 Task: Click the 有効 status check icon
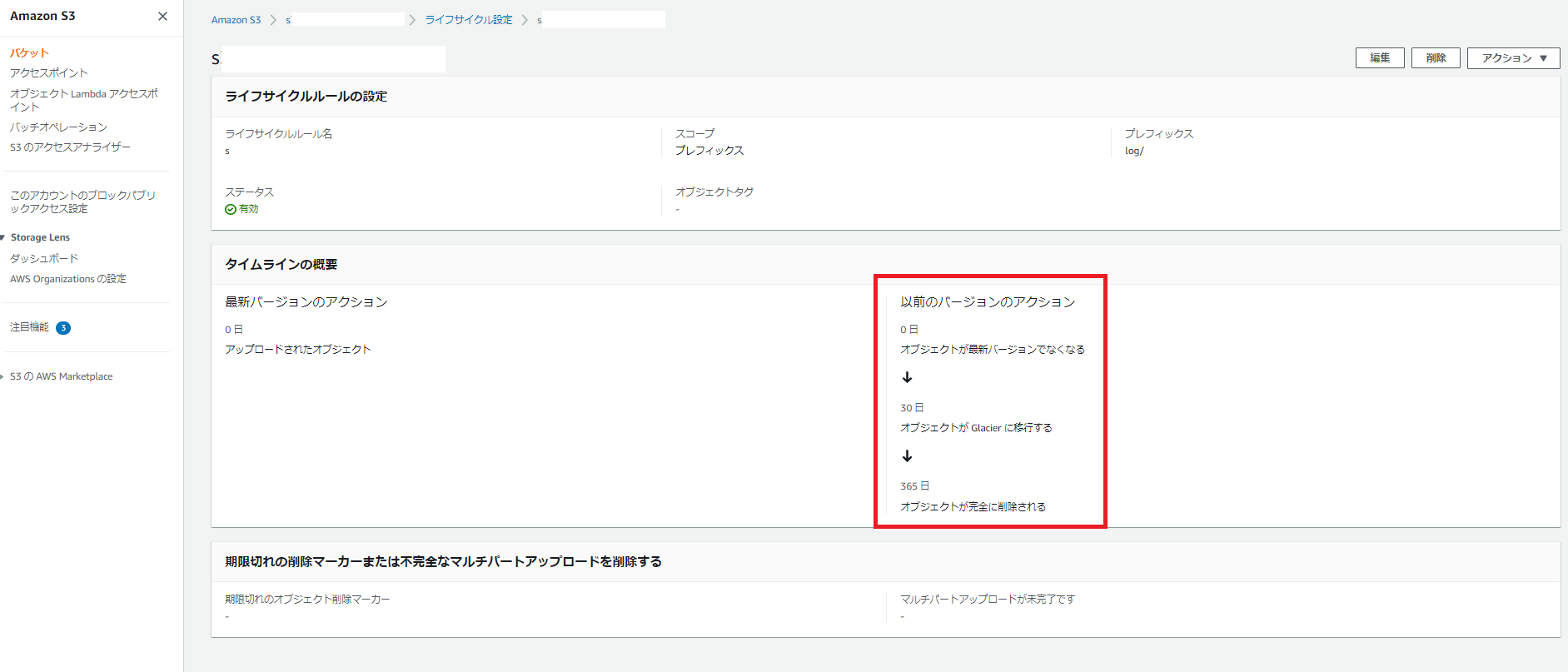pyautogui.click(x=231, y=210)
